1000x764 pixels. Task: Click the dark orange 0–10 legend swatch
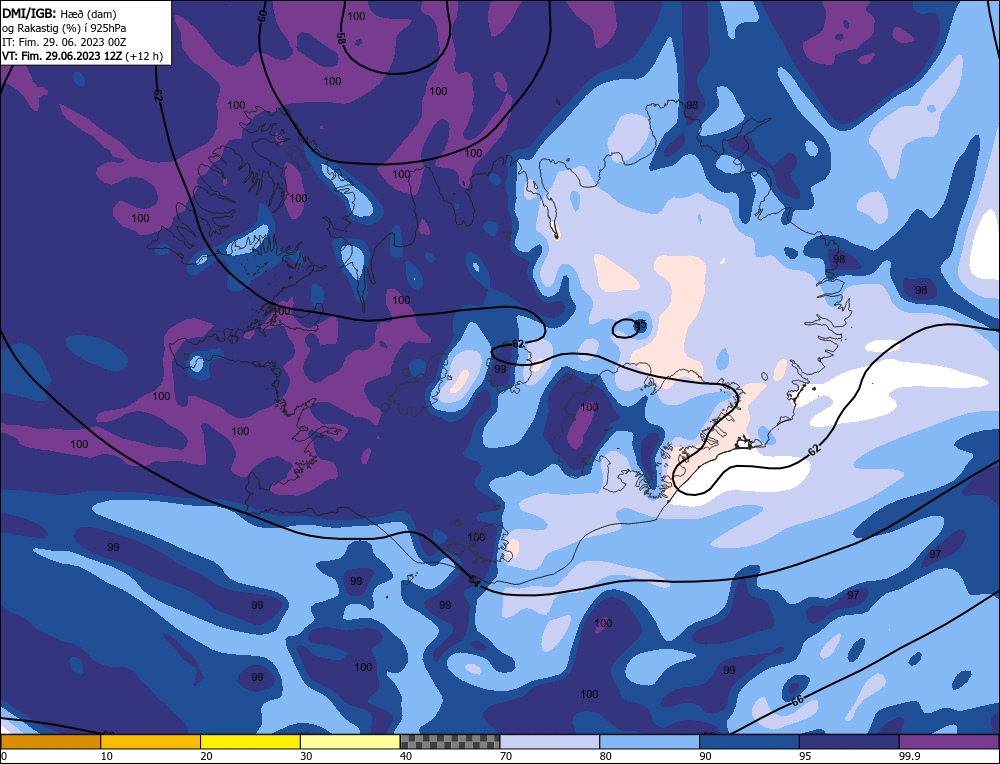click(50, 741)
